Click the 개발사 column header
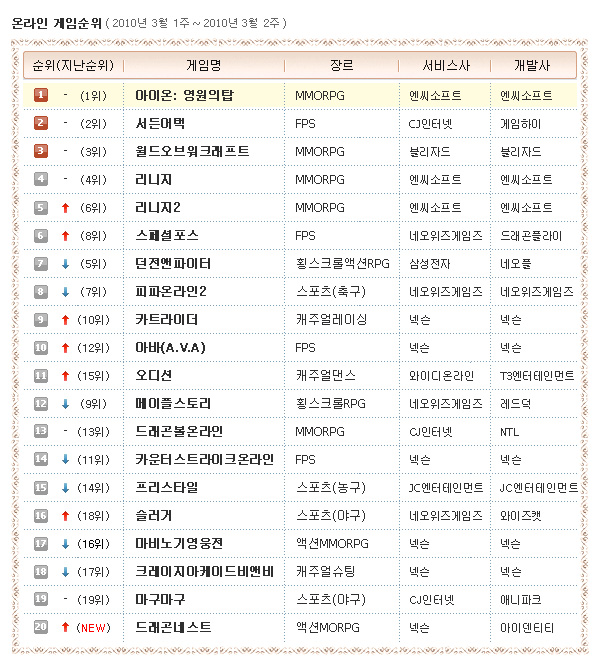This screenshot has width=600, height=666. (x=534, y=65)
